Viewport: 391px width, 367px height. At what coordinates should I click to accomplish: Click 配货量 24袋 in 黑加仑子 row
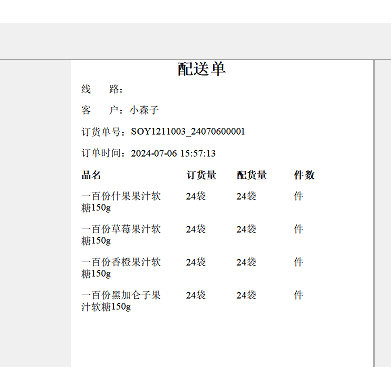coord(246,295)
